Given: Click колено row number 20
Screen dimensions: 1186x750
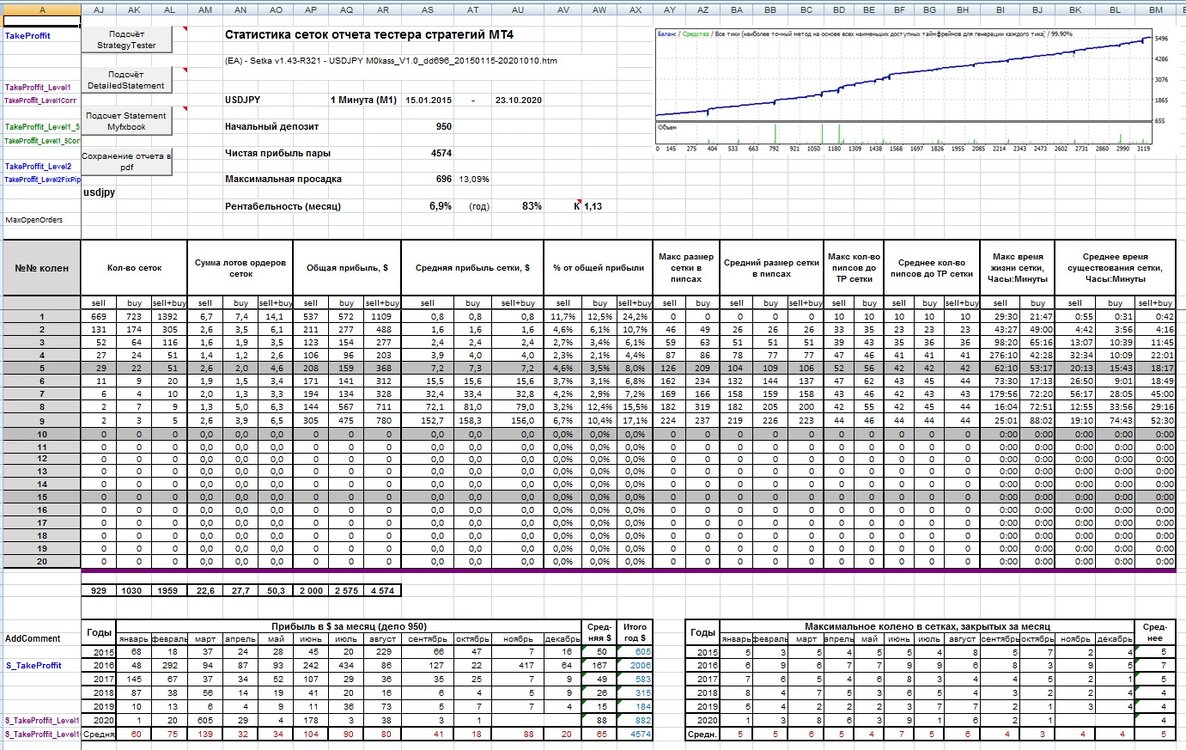Looking at the screenshot, I should click(x=42, y=562).
